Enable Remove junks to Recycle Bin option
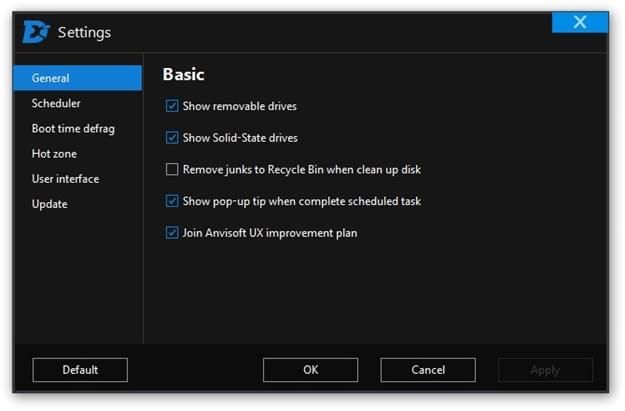This screenshot has width=625, height=411. coord(172,169)
